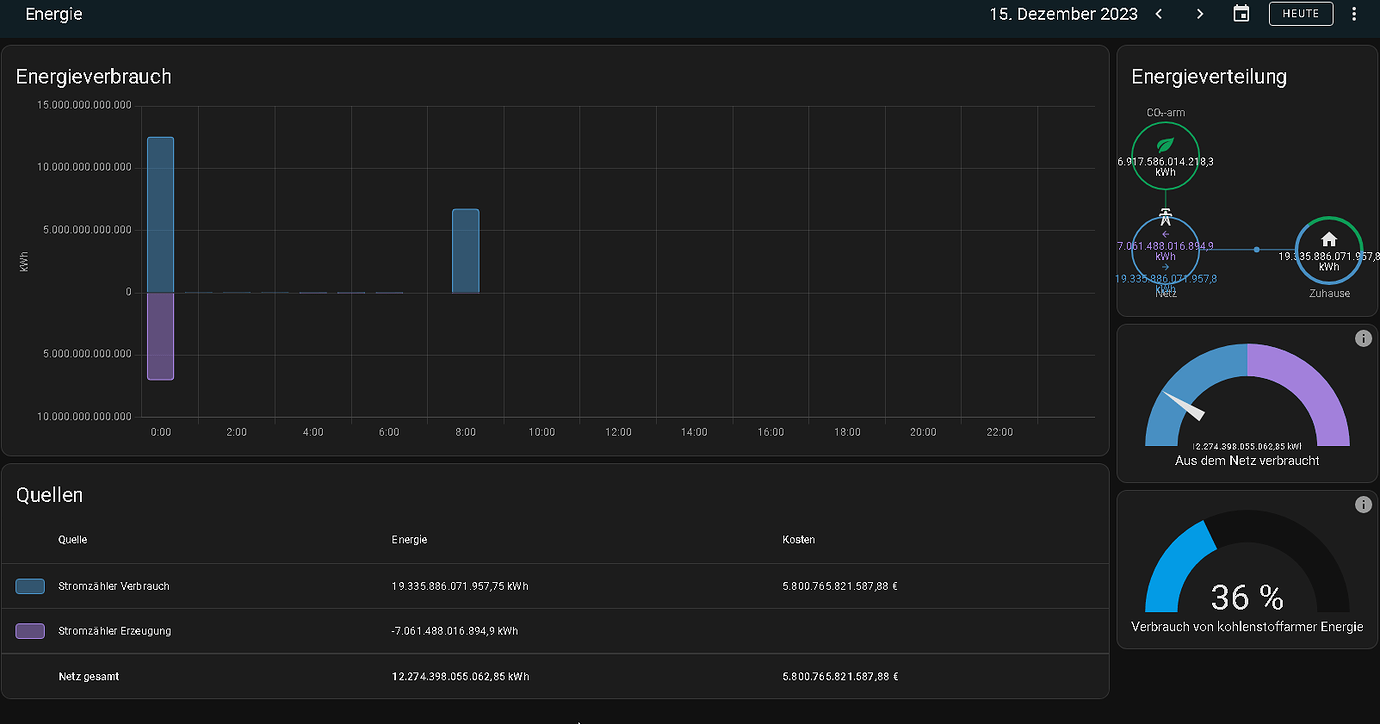Screen dimensions: 1380x724
Task: Click the HEUTE button
Action: click(x=1301, y=14)
